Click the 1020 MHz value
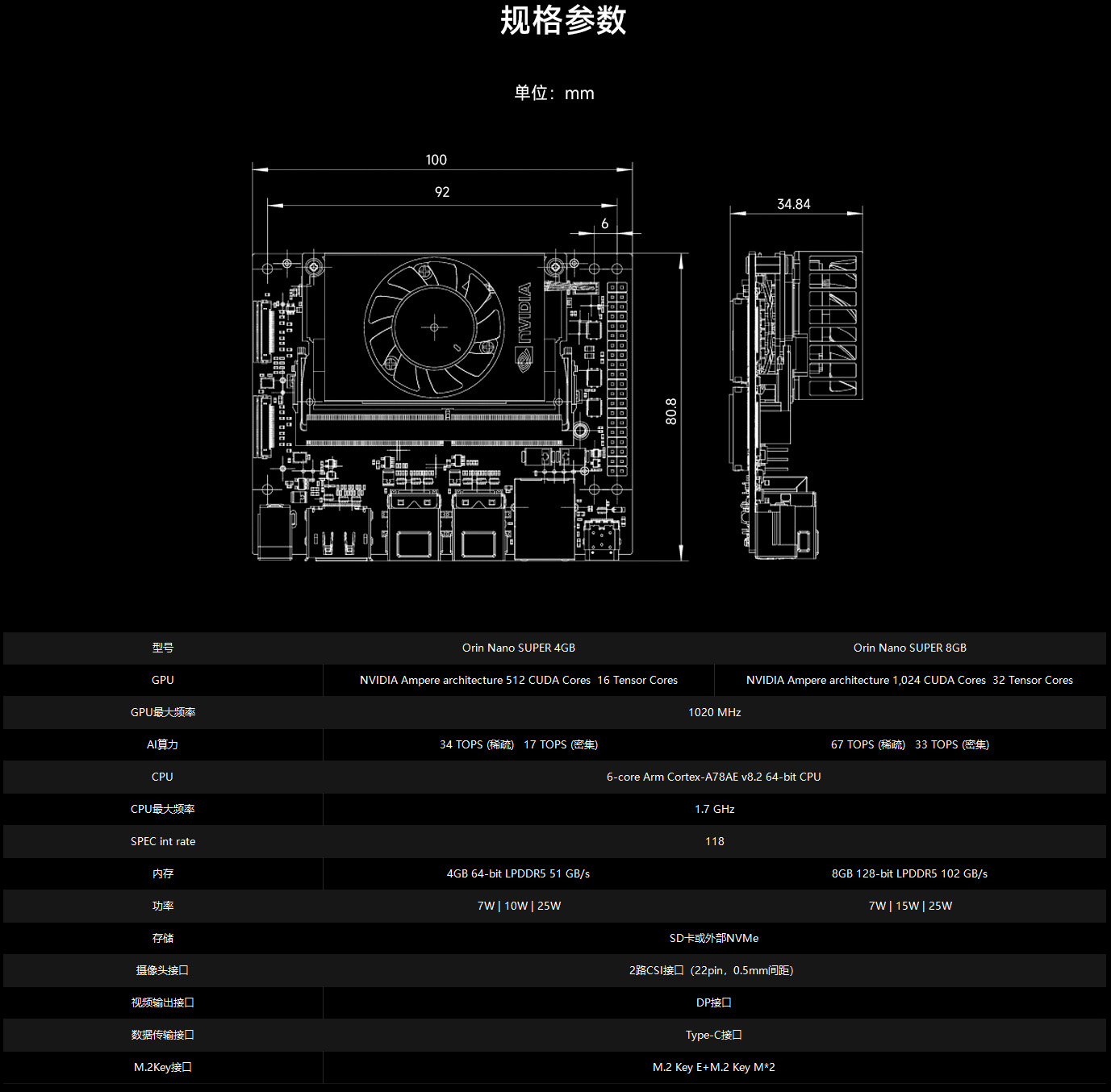1111x1092 pixels. [x=715, y=712]
